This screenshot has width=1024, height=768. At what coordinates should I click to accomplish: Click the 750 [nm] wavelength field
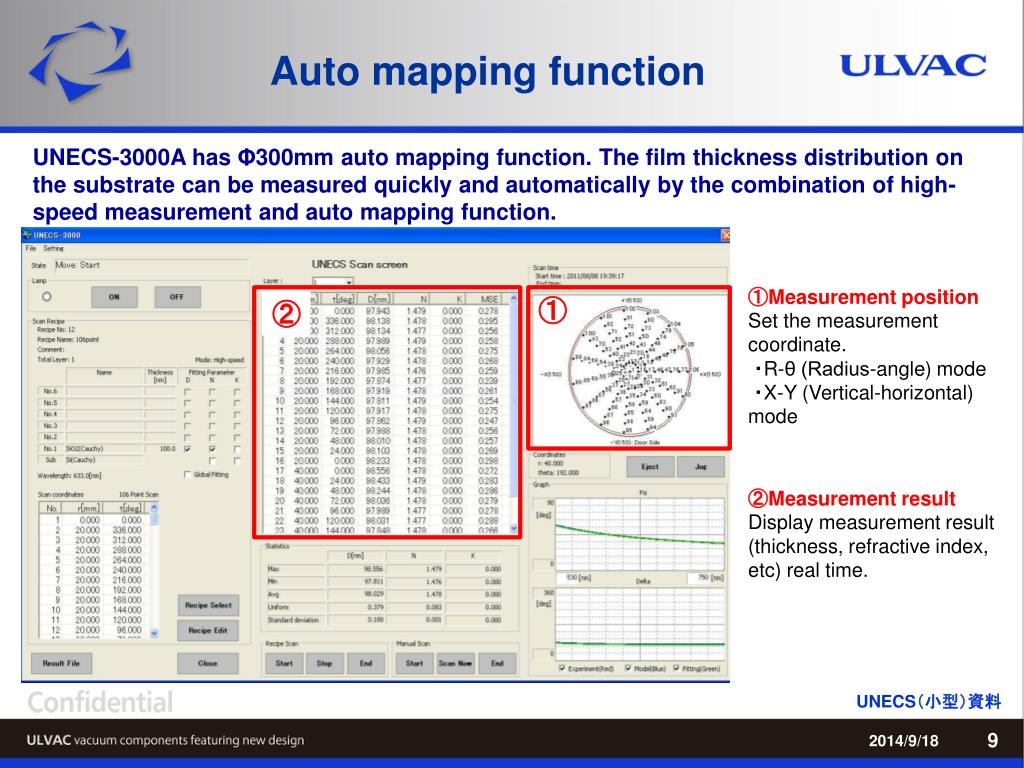(706, 579)
